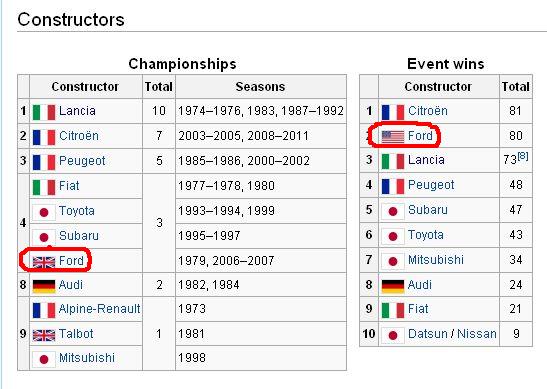
Task: Open the Citroën link in Event wins table
Action: coord(428,111)
